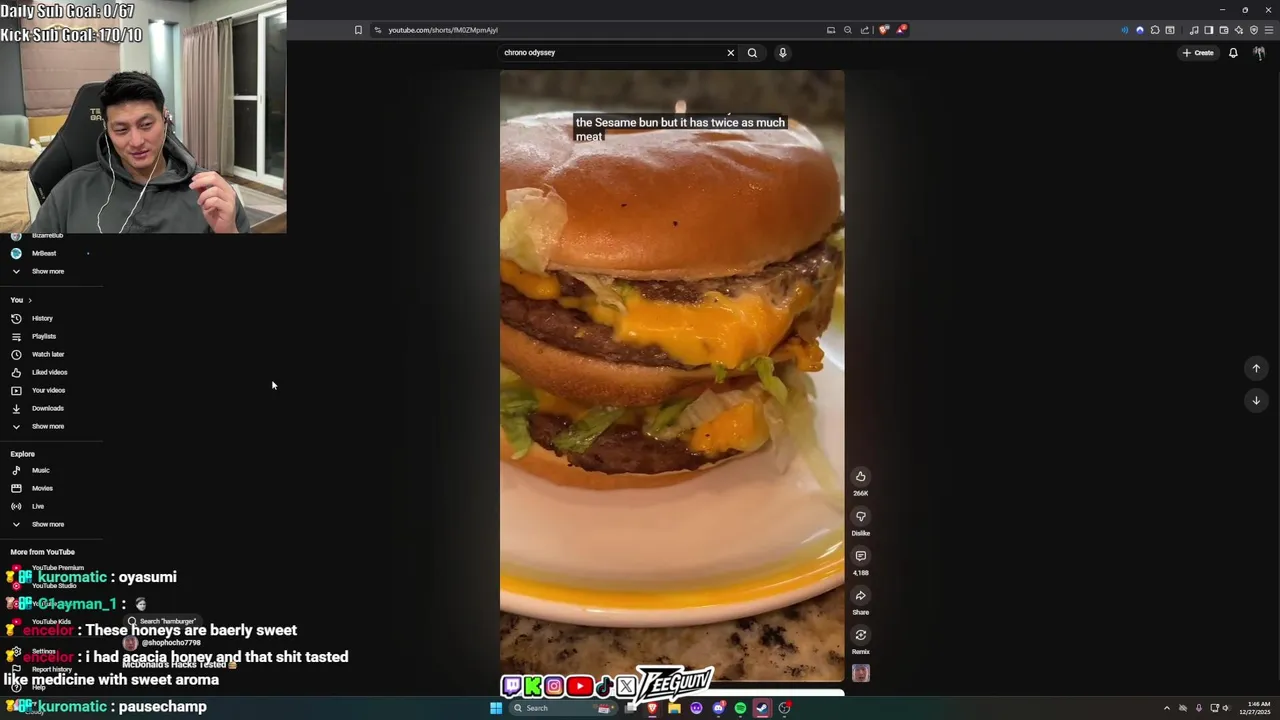Open Your videos in the sidebar
This screenshot has width=1280, height=720.
coord(50,390)
